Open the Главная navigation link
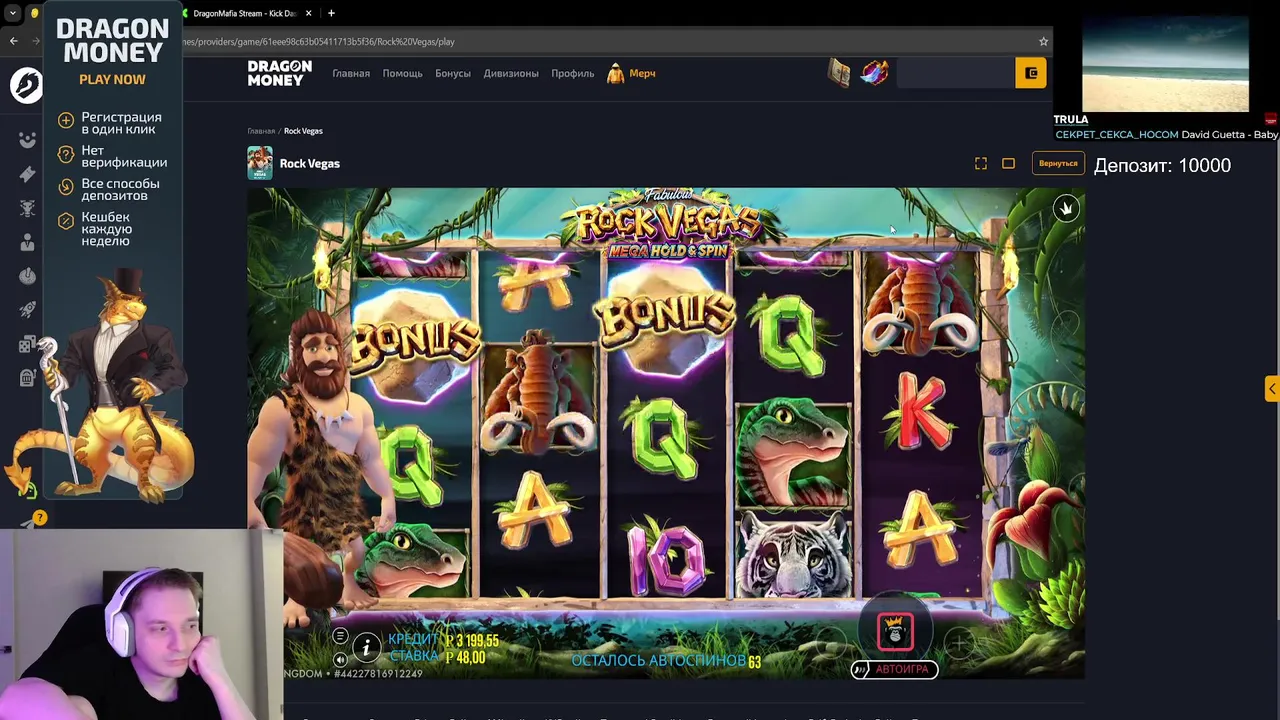This screenshot has width=1280, height=720. click(x=351, y=73)
